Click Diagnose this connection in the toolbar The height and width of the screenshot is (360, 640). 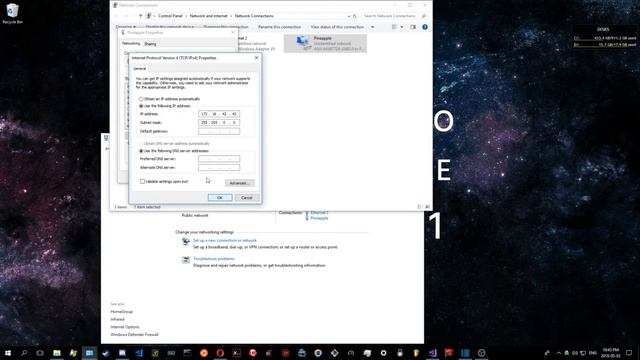point(226,27)
